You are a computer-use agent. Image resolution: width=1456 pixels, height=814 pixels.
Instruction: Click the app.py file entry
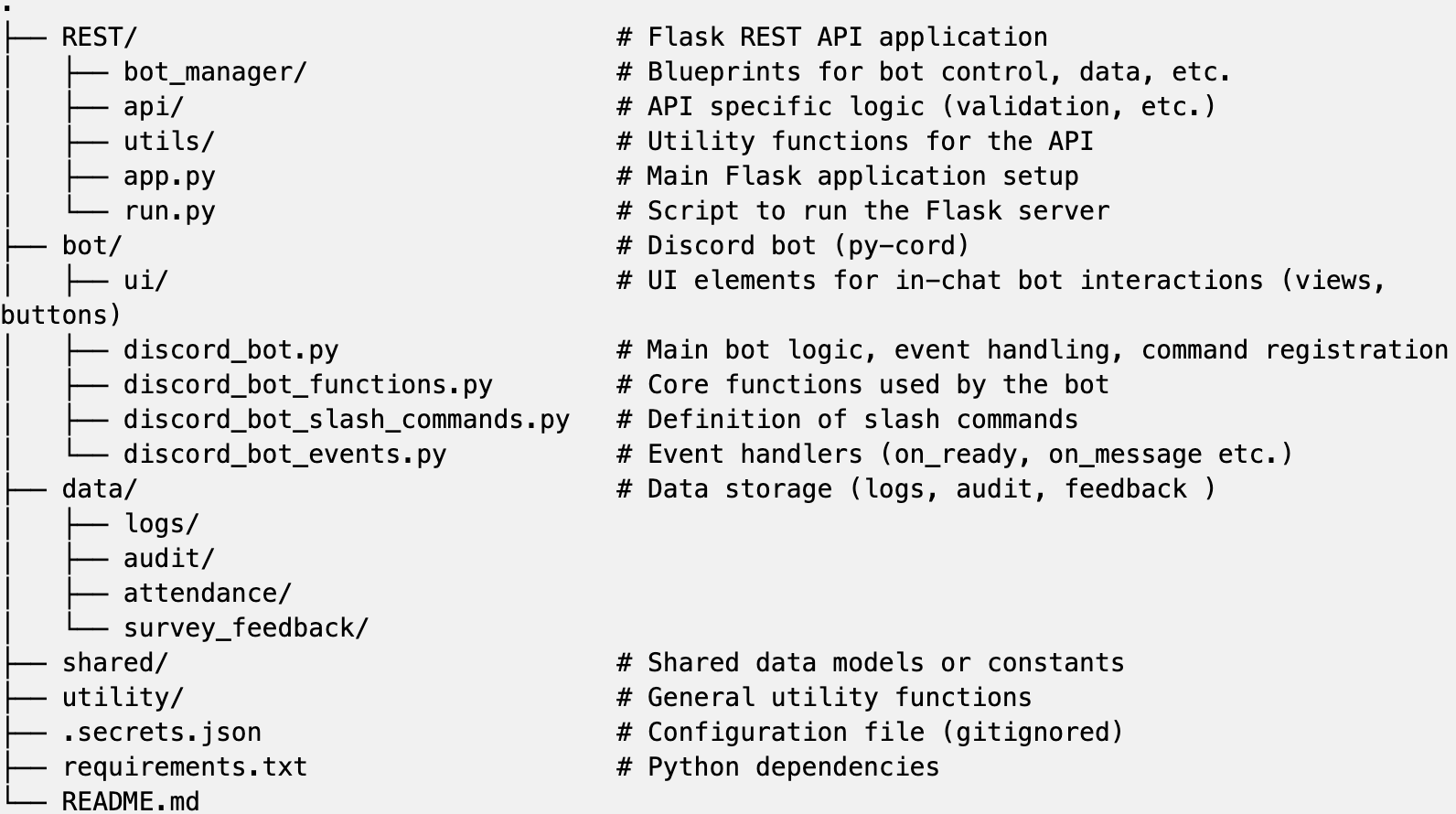pos(169,177)
